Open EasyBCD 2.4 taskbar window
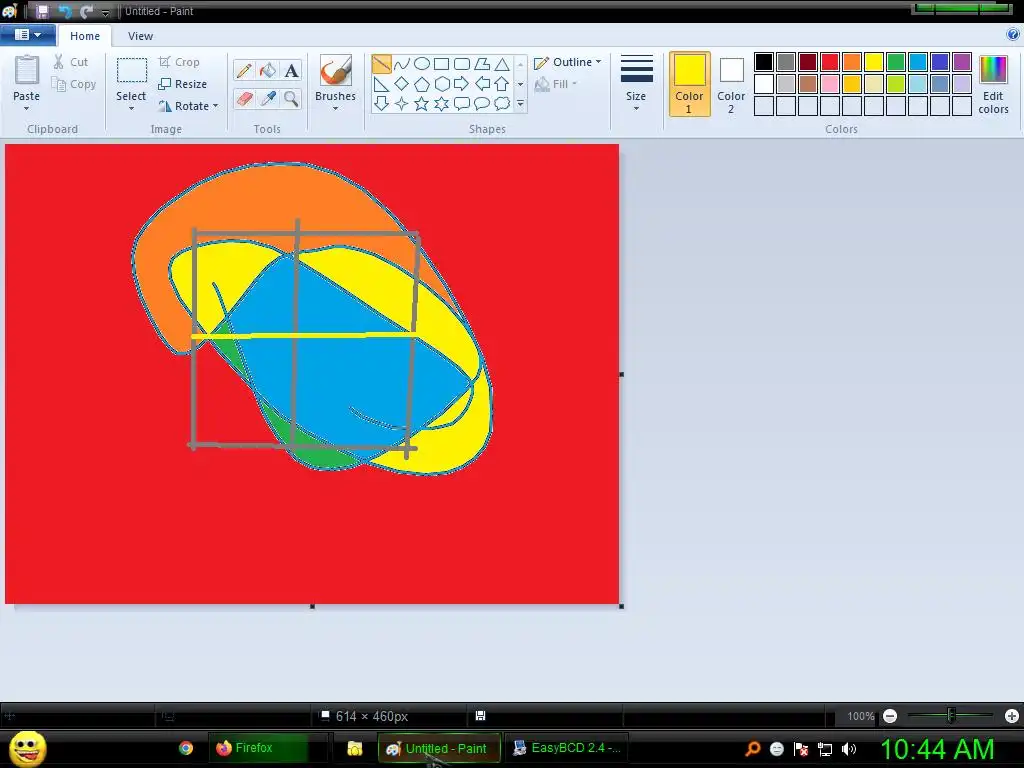Viewport: 1024px width, 768px height. 566,748
